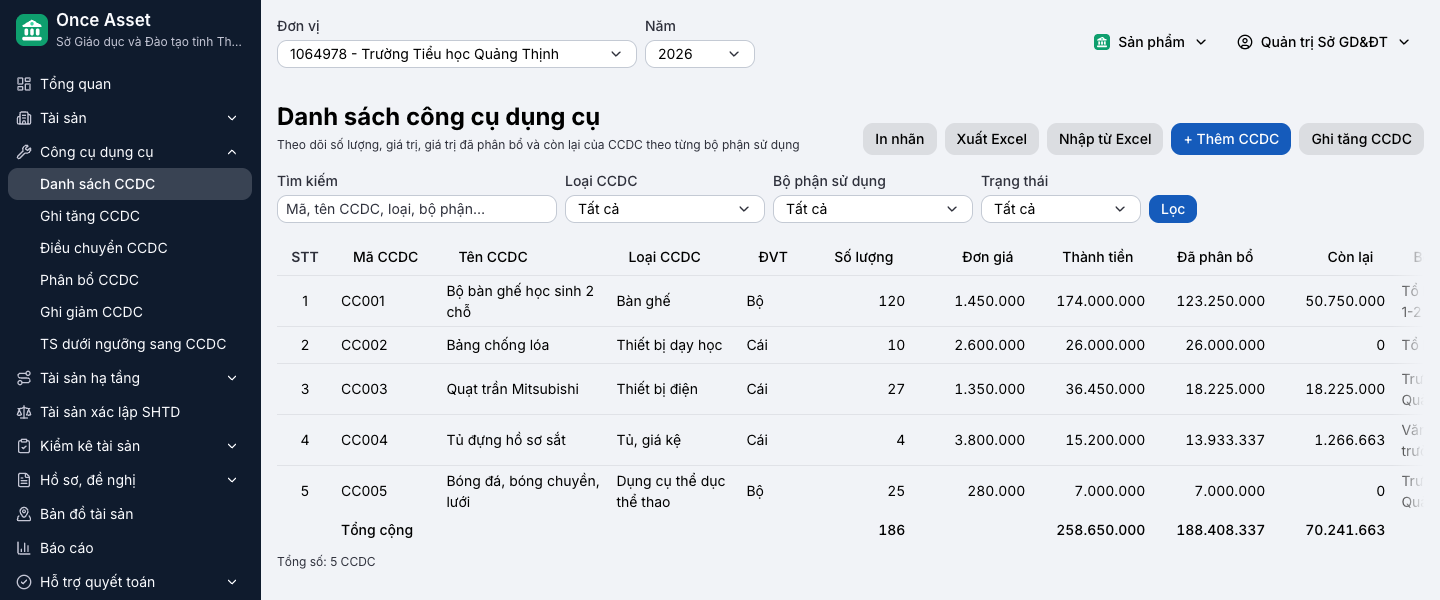Open Ghi giảm CCDC sidebar item
Image resolution: width=1440 pixels, height=600 pixels.
tap(130, 312)
